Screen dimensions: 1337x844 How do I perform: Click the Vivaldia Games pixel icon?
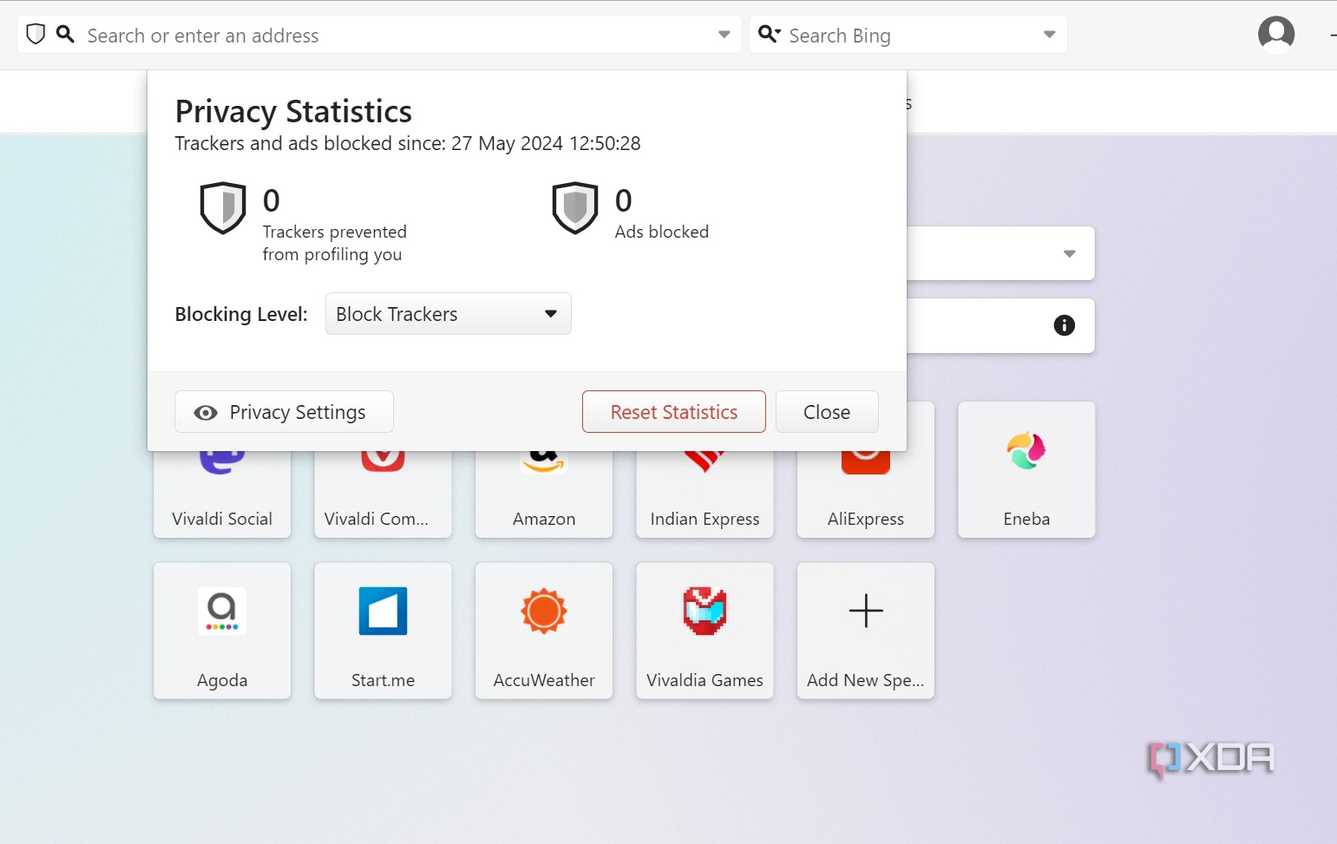tap(705, 611)
